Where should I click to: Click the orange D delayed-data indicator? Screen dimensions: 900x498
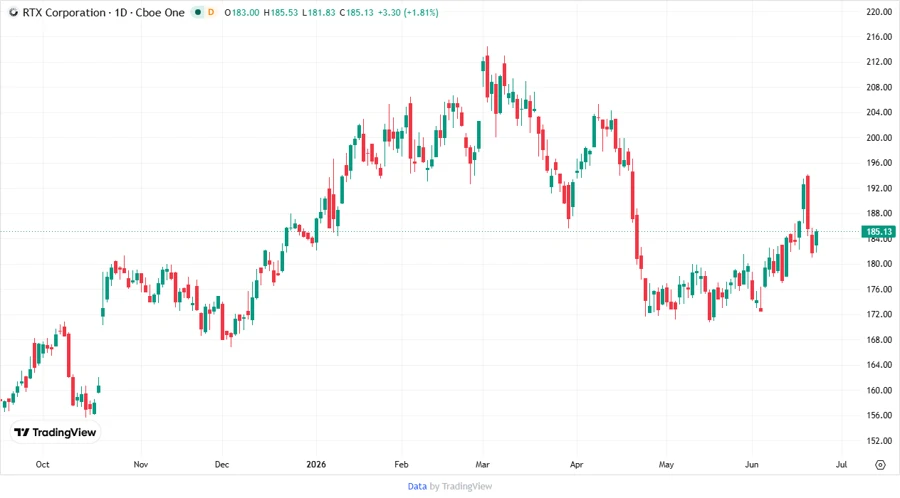(211, 12)
